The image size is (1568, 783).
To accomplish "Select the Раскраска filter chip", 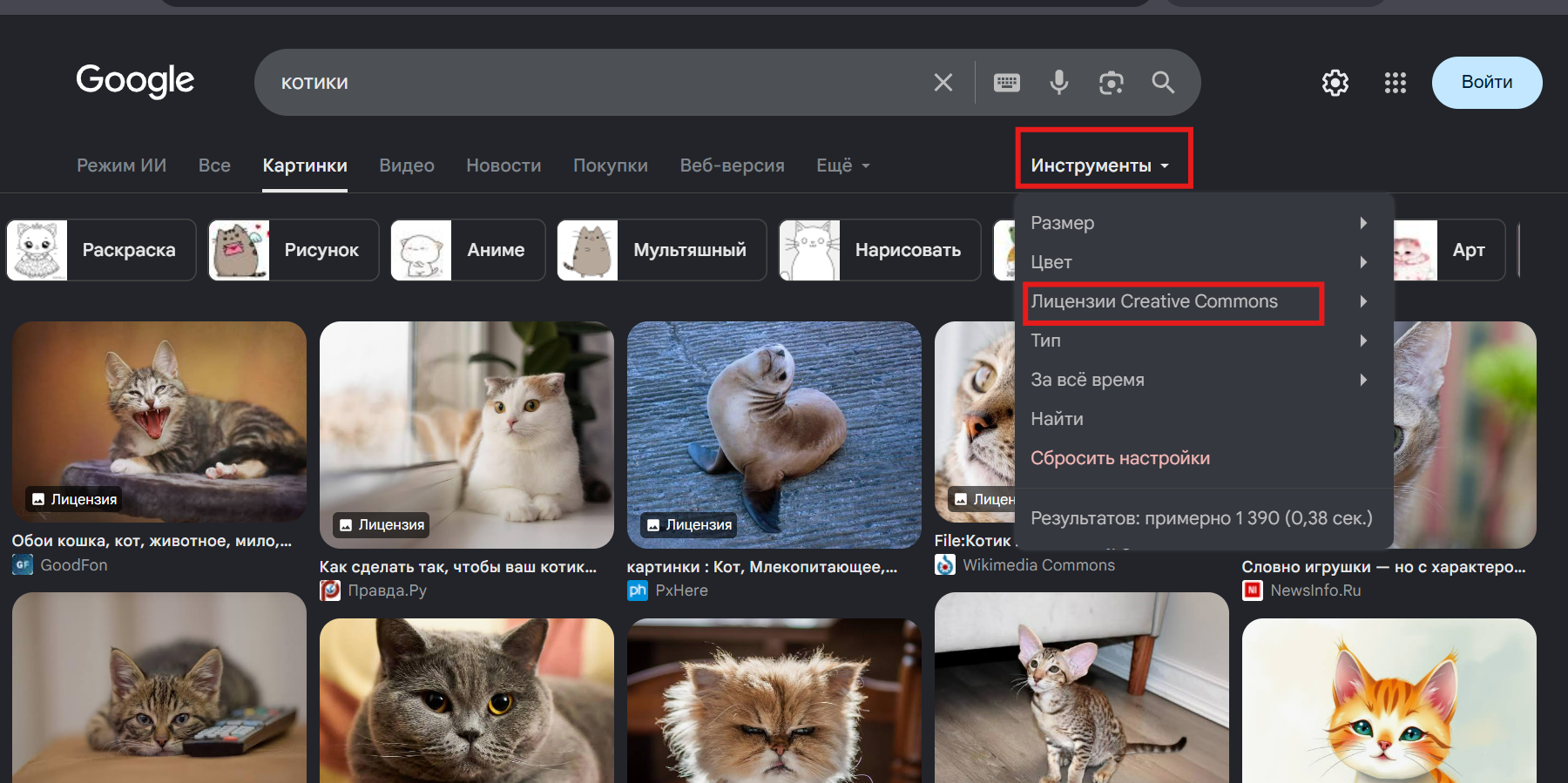I will tap(101, 250).
